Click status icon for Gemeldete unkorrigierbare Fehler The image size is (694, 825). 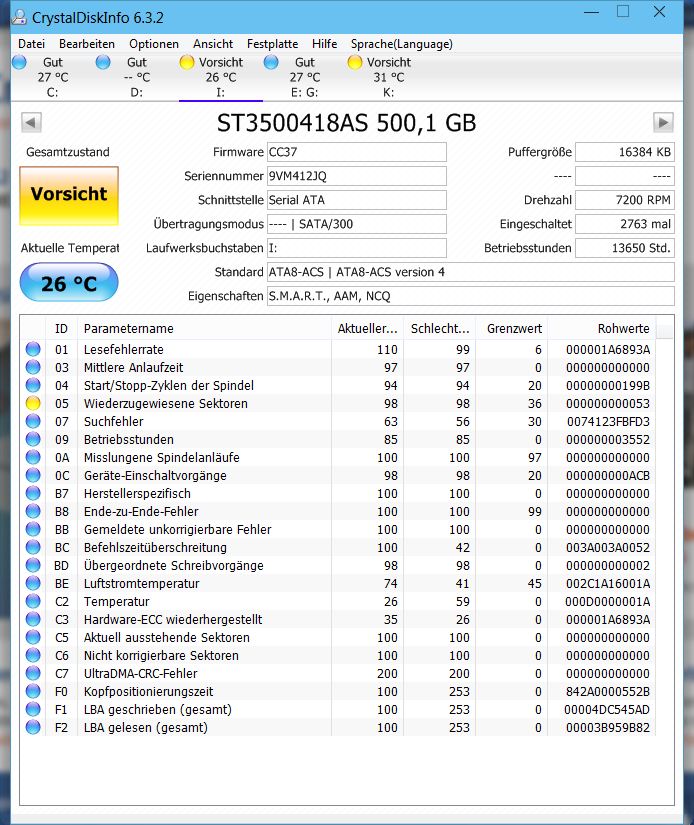(x=33, y=529)
